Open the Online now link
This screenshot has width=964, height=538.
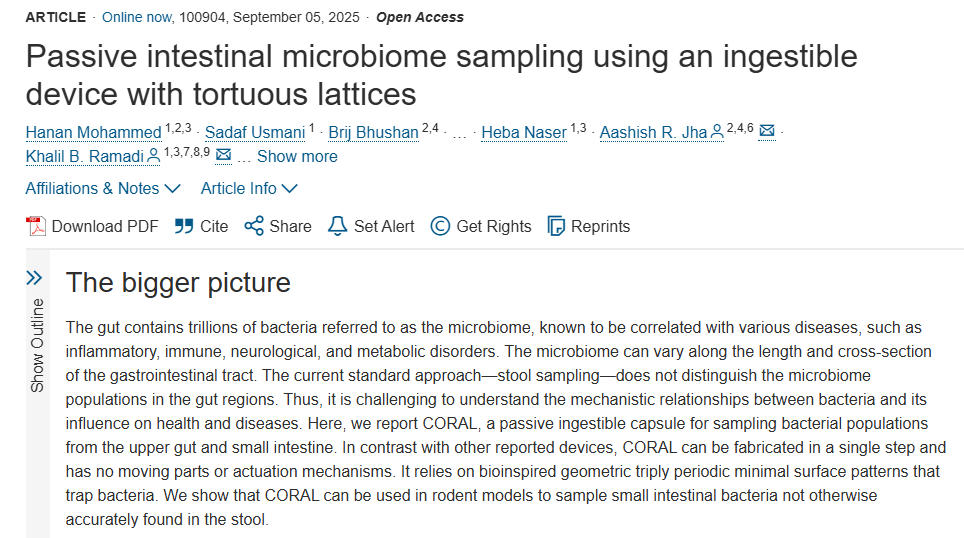pyautogui.click(x=136, y=17)
